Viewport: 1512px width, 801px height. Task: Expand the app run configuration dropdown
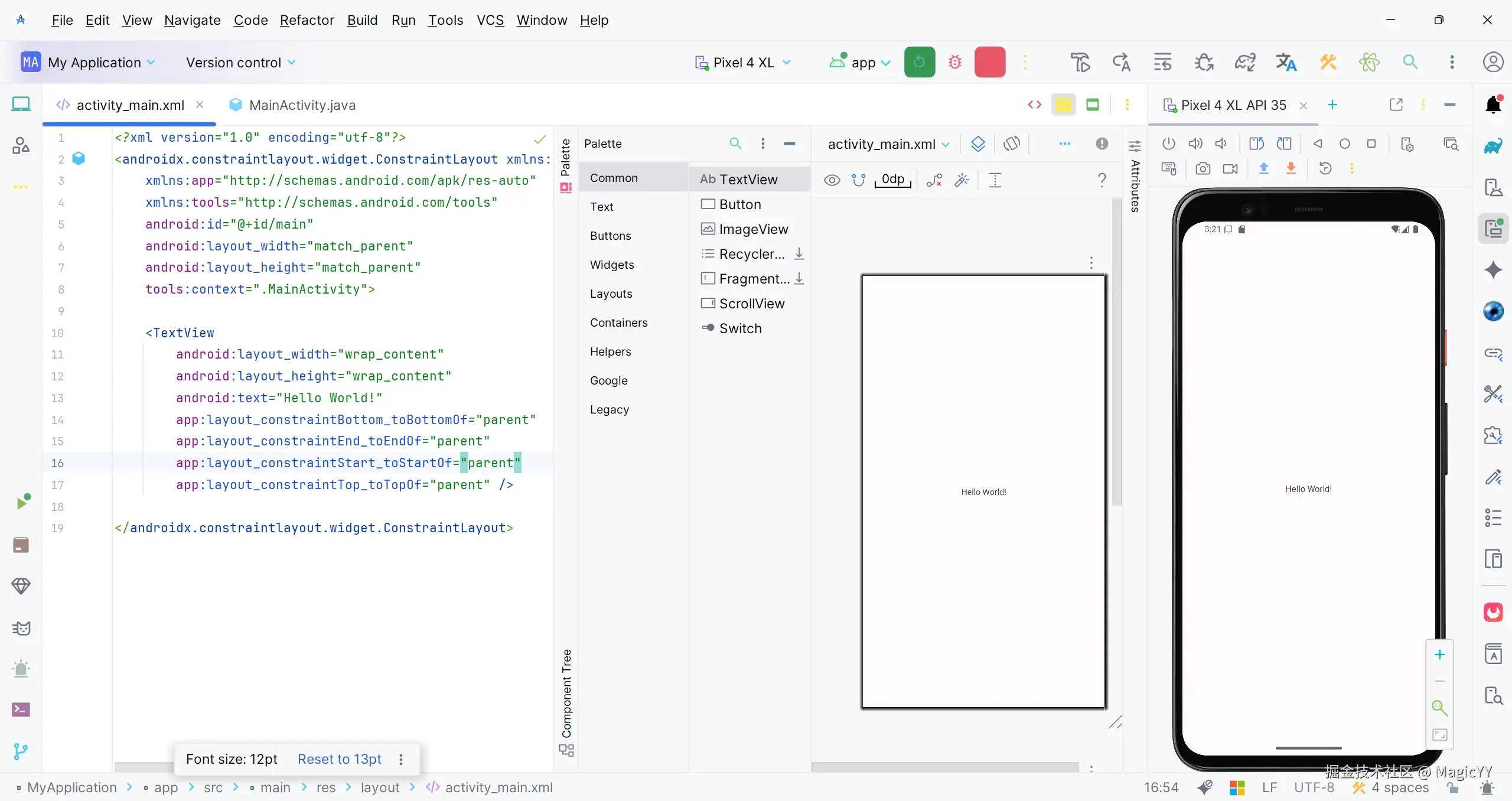886,63
